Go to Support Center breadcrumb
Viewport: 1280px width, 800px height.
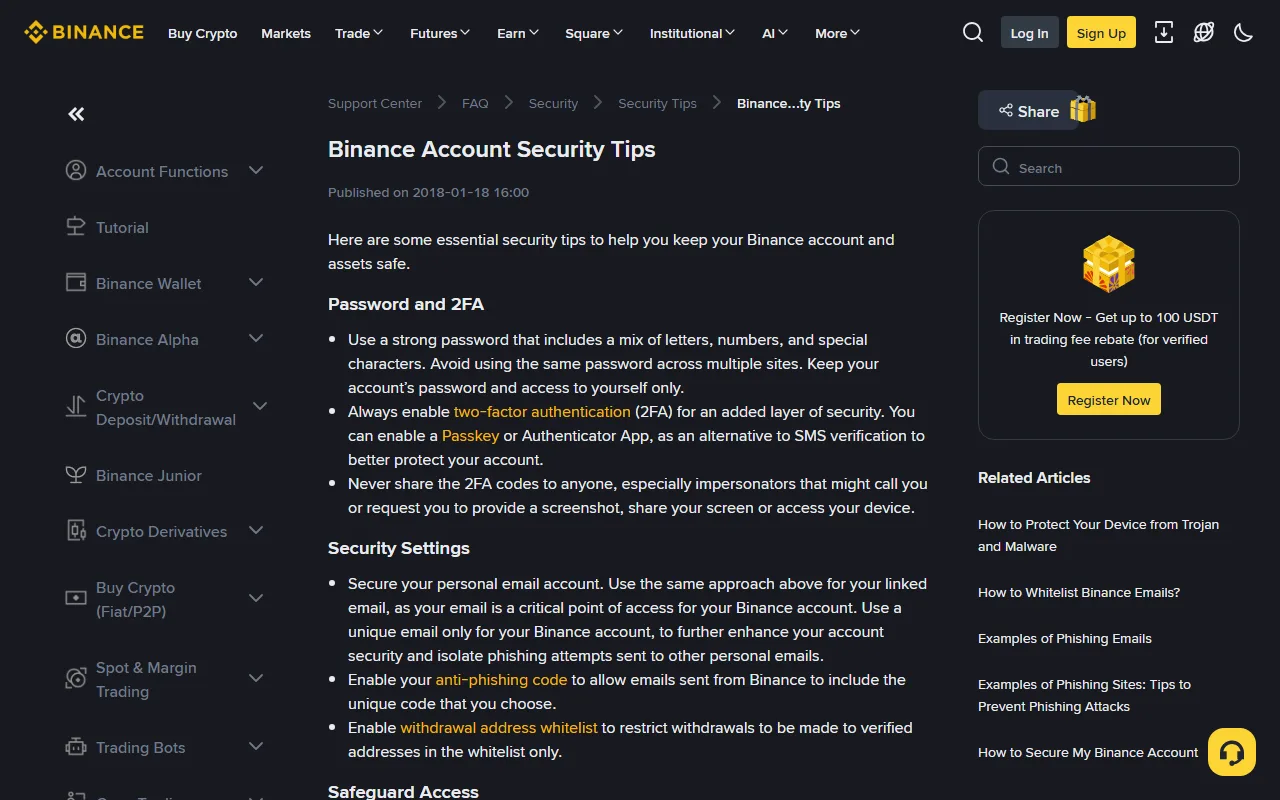tap(375, 103)
